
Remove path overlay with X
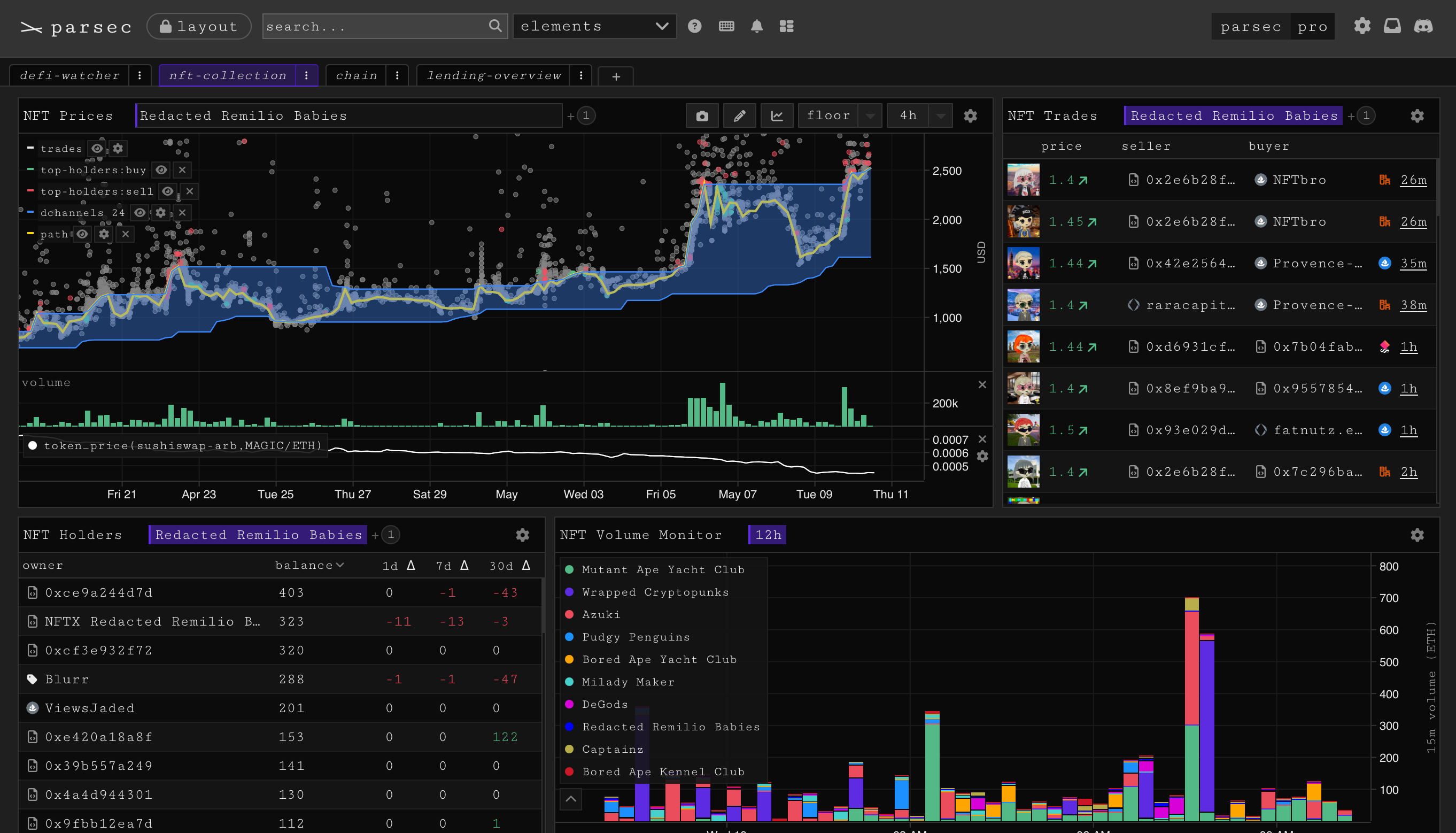(125, 234)
